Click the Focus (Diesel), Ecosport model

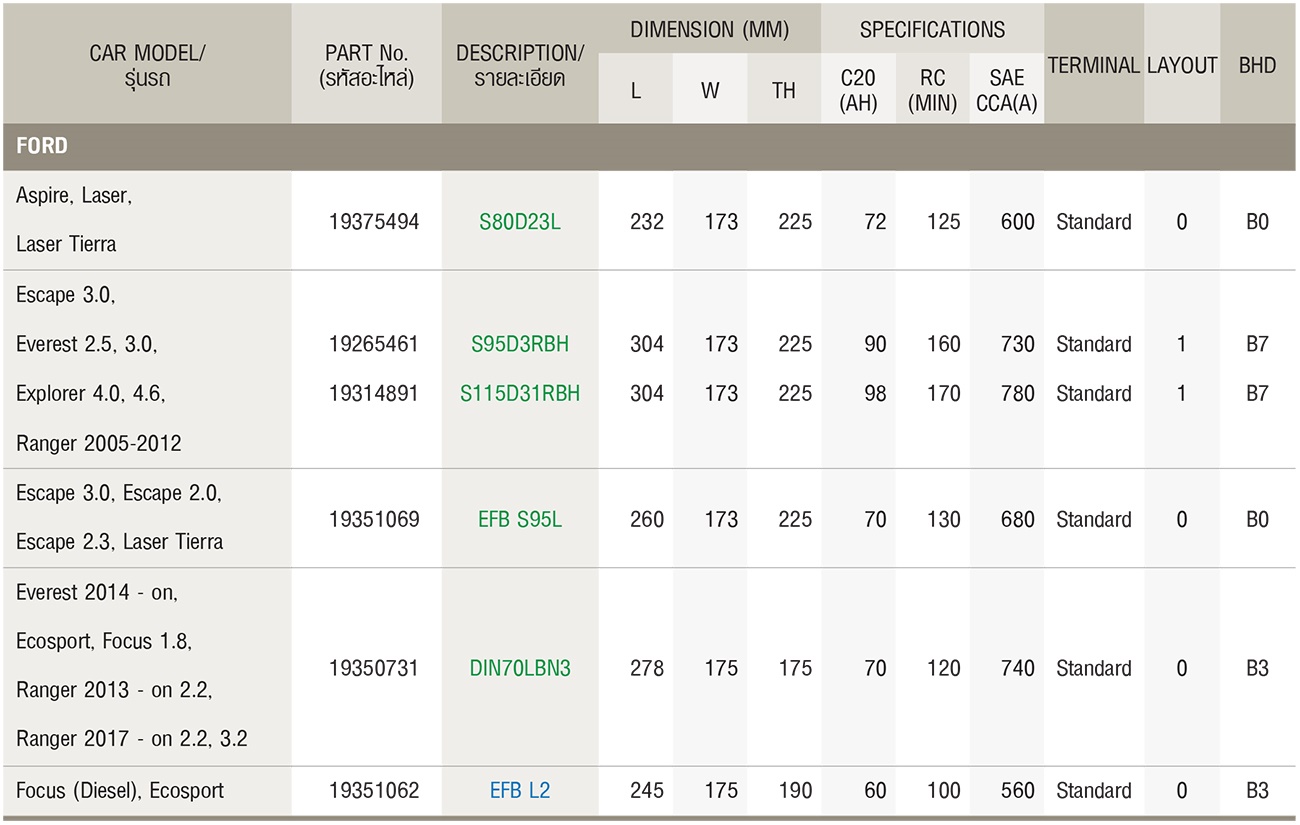[120, 791]
